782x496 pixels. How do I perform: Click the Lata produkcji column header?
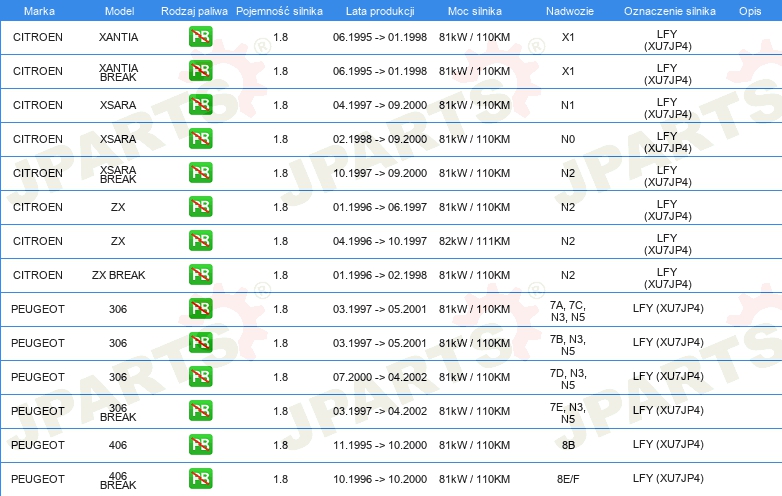[380, 11]
